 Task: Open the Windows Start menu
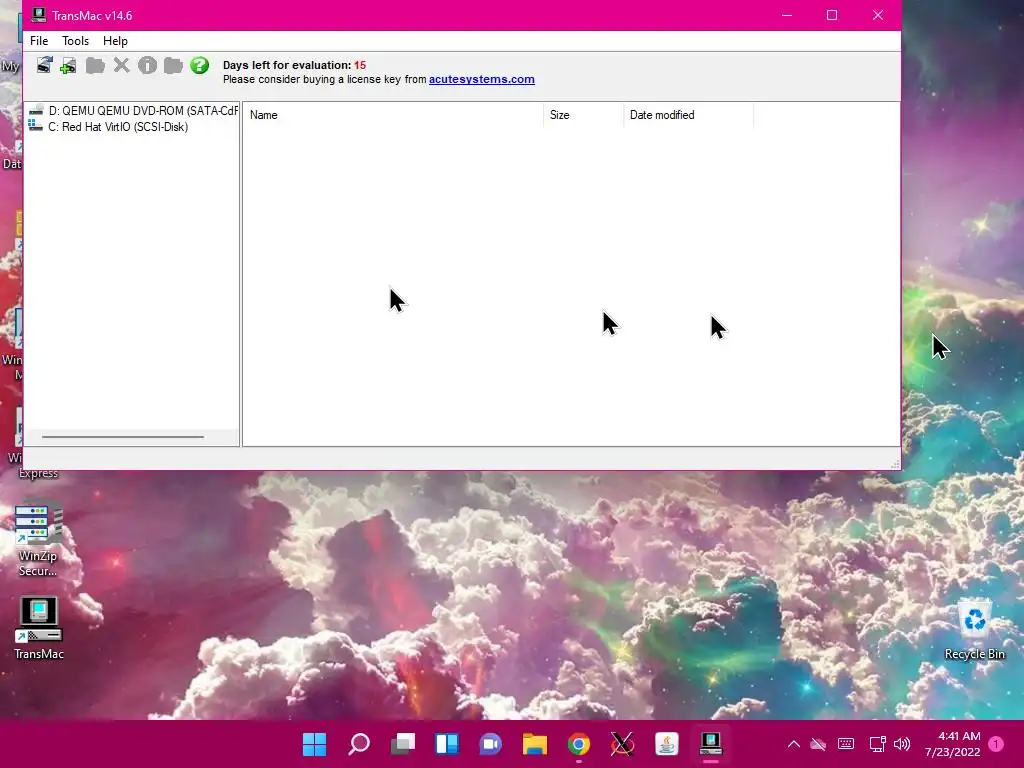pyautogui.click(x=314, y=744)
